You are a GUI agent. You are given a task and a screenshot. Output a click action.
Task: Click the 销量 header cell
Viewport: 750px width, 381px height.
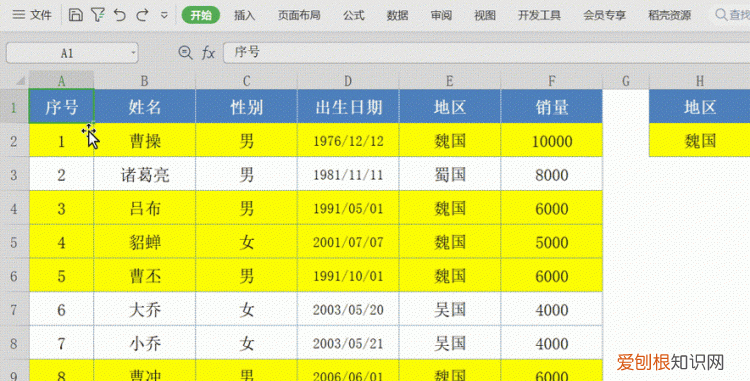click(x=551, y=107)
